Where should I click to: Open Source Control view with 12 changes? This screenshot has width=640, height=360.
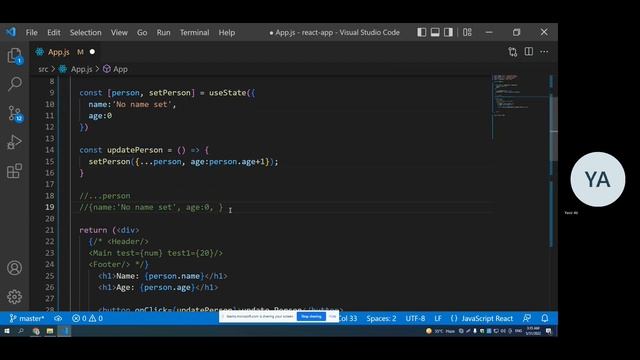[15, 113]
